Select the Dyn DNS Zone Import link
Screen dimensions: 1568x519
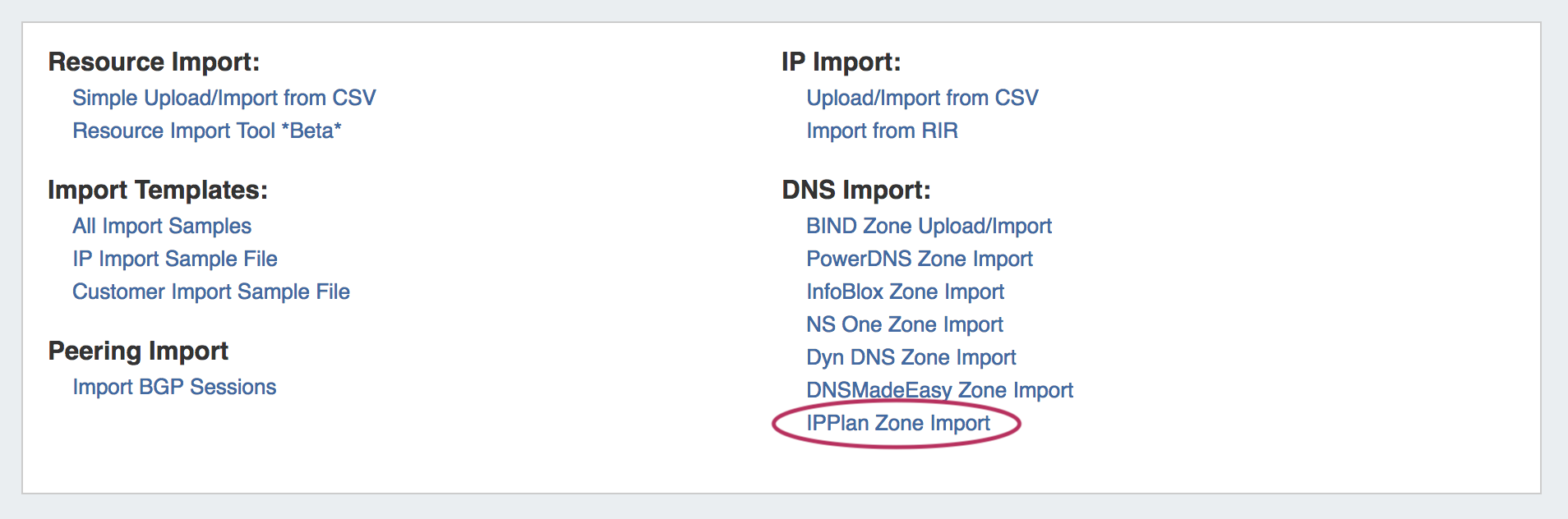[911, 357]
